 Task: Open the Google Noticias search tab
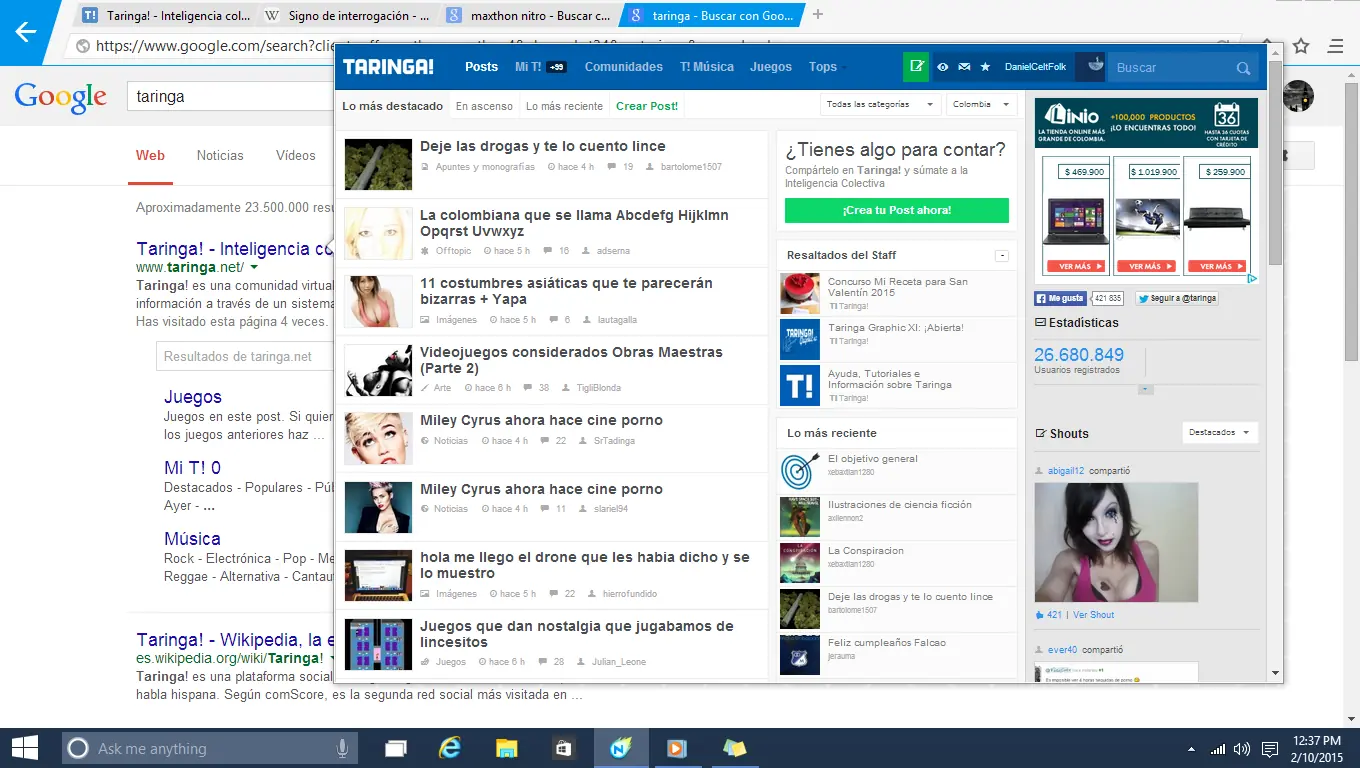220,155
